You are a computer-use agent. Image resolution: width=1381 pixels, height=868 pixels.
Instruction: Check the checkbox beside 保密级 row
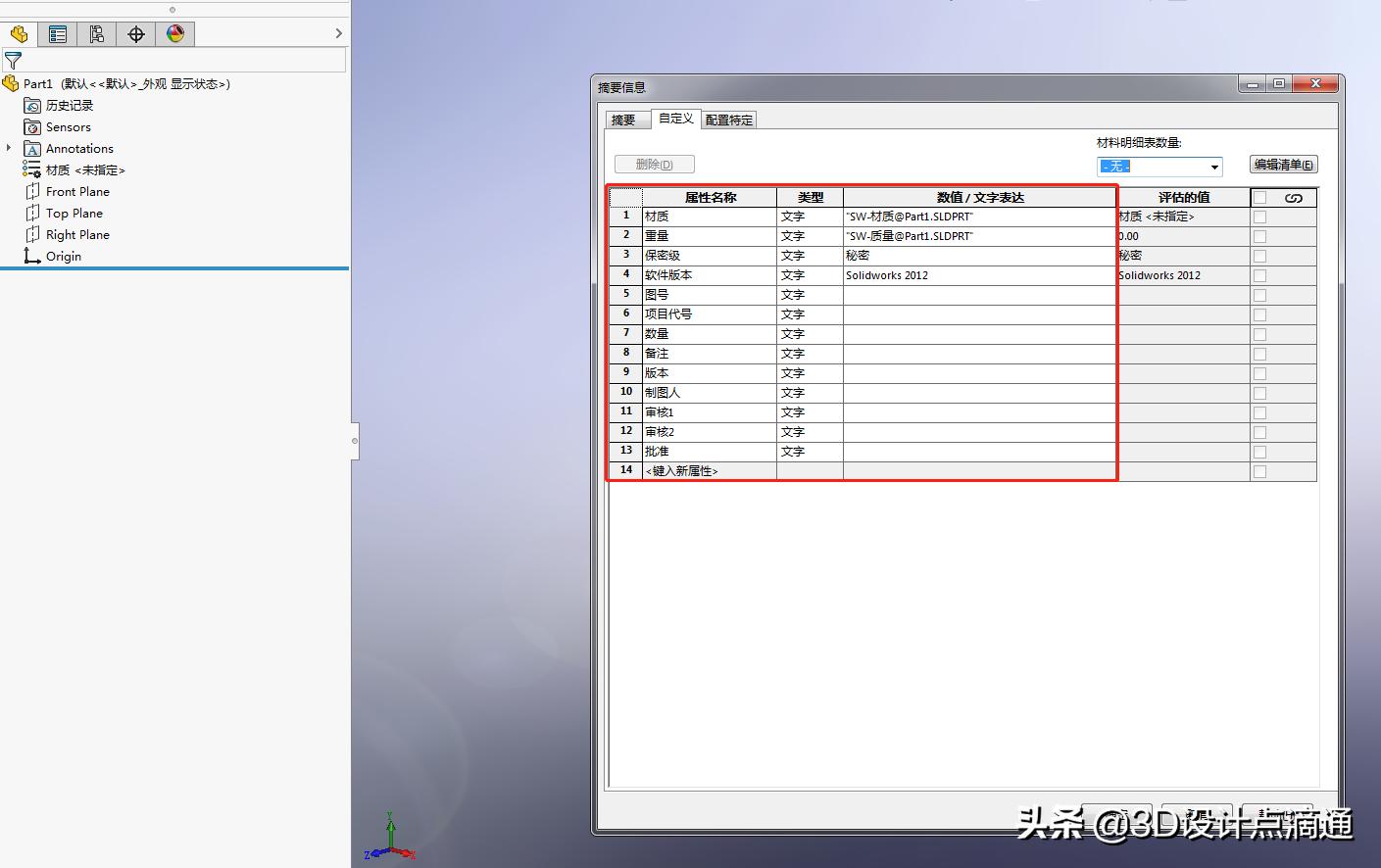(x=1259, y=256)
